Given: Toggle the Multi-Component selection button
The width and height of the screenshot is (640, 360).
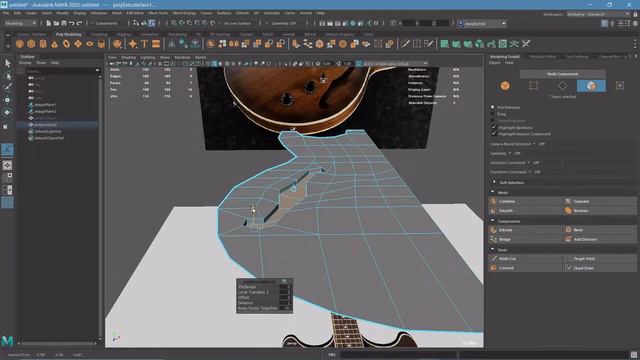Looking at the screenshot, I should click(x=562, y=74).
